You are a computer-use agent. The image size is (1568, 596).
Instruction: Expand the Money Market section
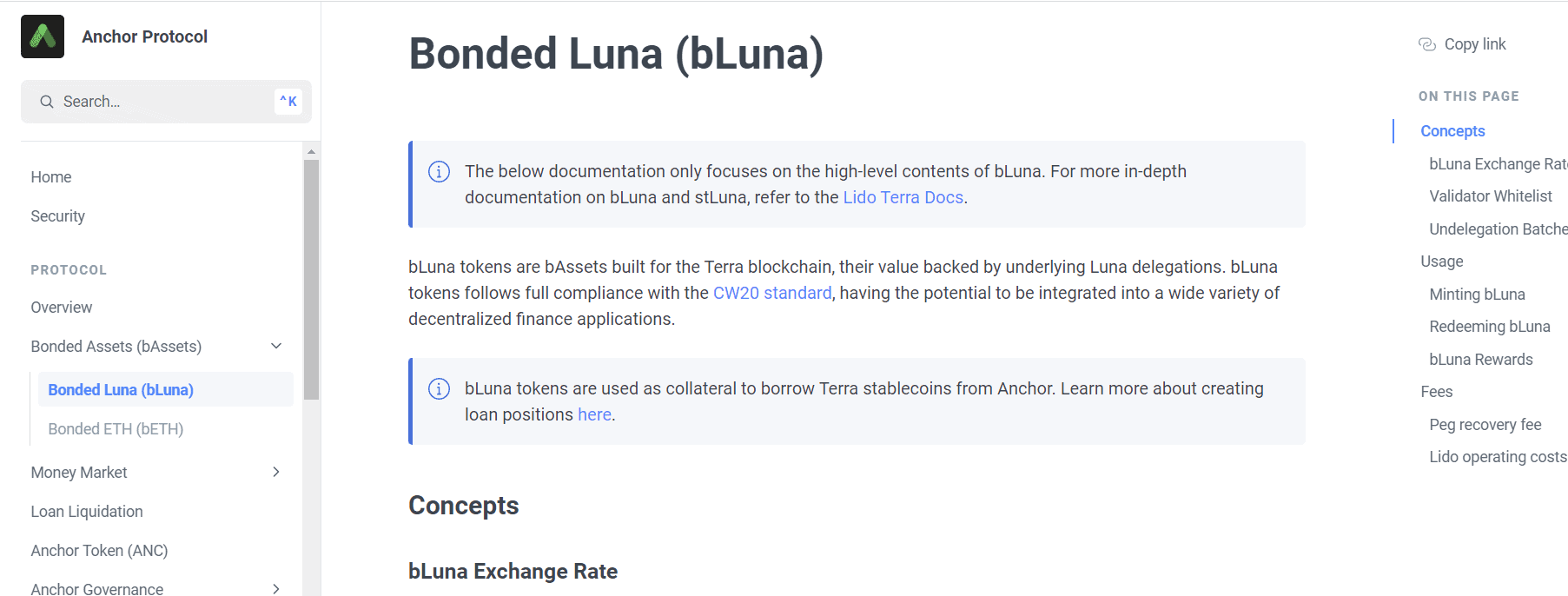click(275, 472)
